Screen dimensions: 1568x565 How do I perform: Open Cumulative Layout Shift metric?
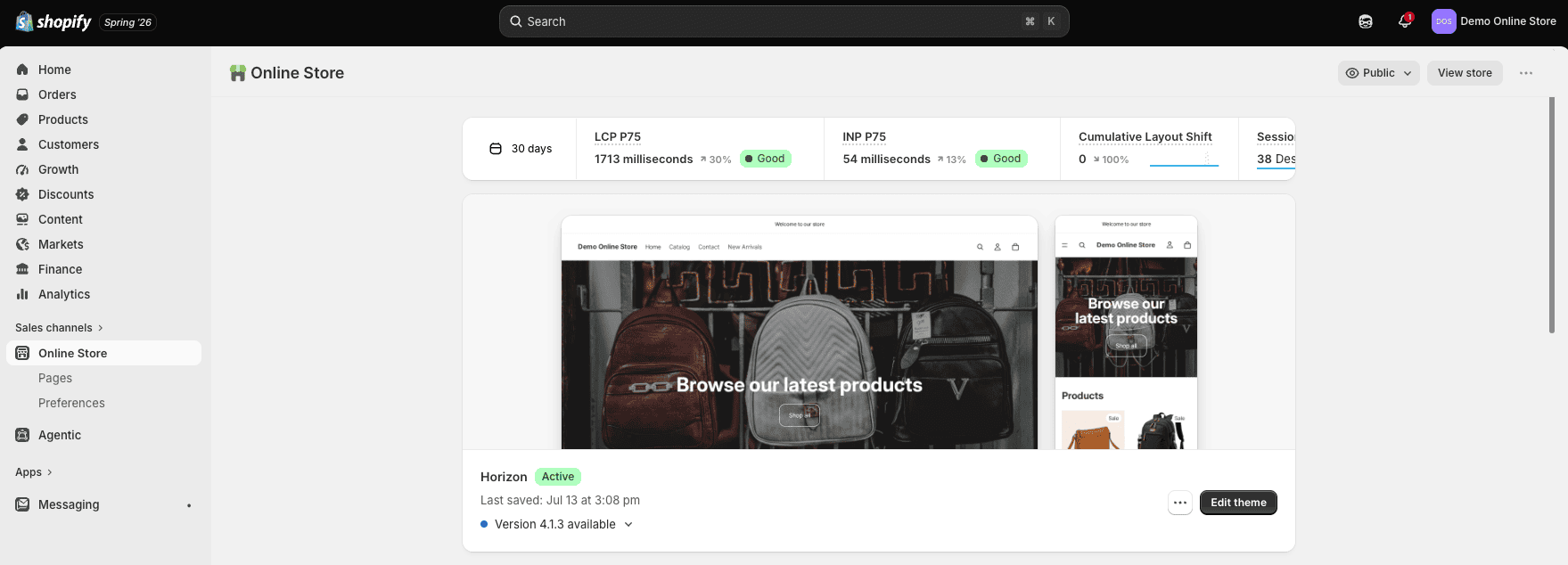1149,149
